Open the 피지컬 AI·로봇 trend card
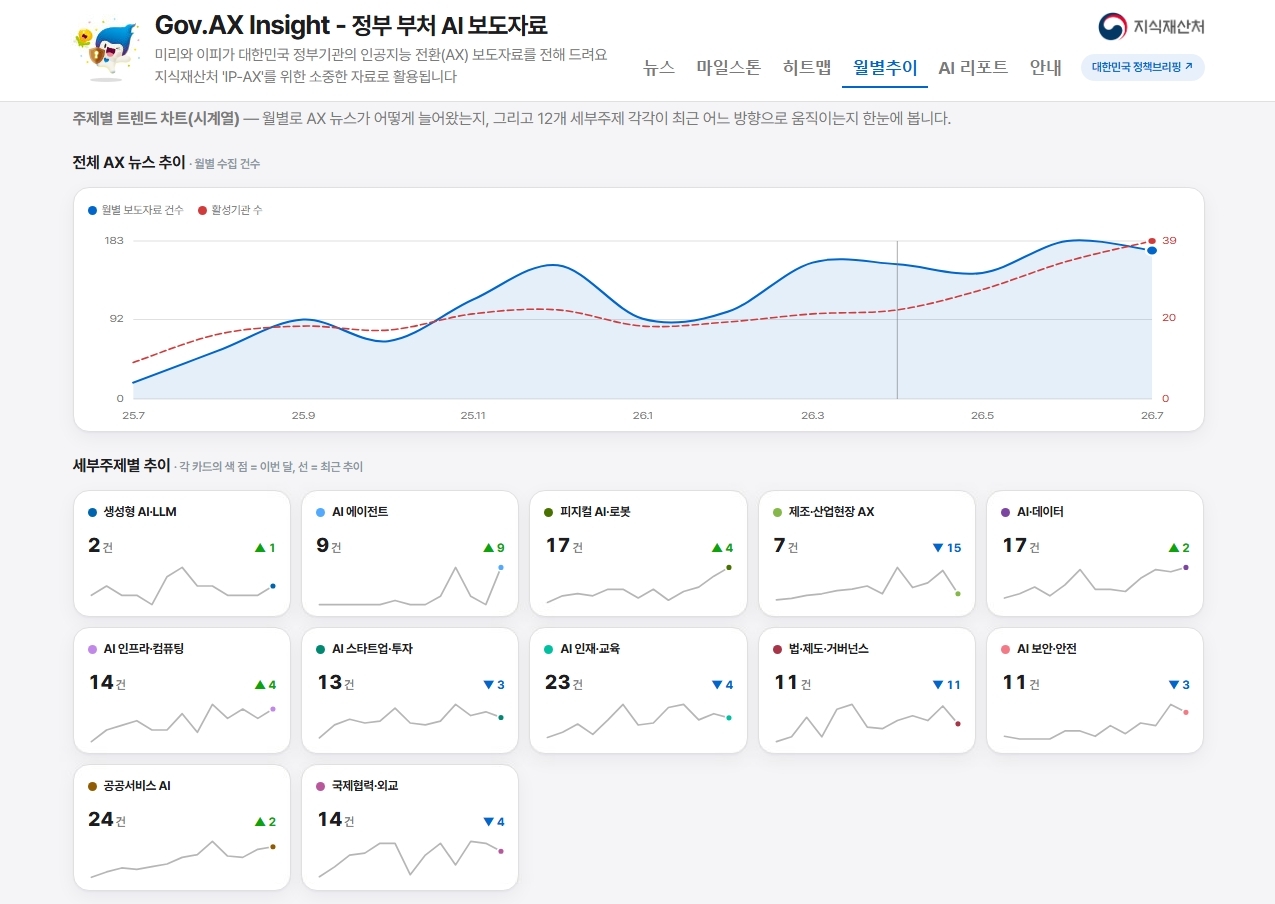 point(638,553)
